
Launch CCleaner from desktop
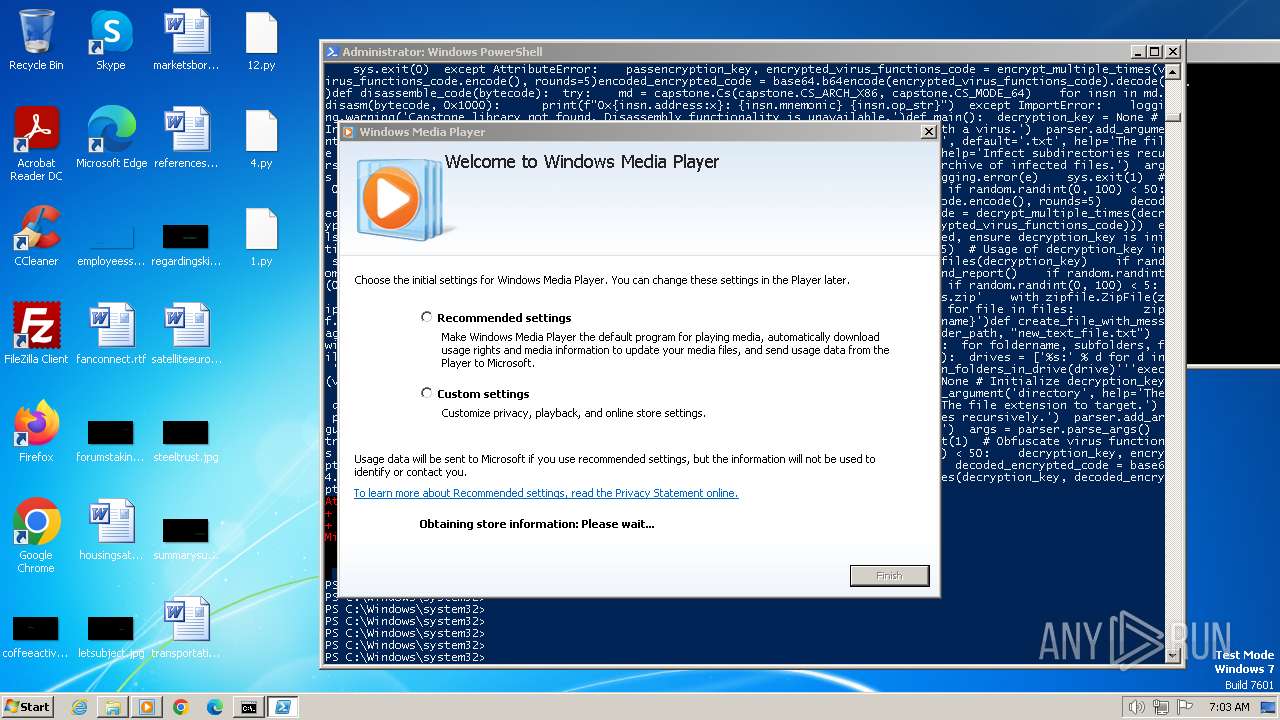coord(36,237)
